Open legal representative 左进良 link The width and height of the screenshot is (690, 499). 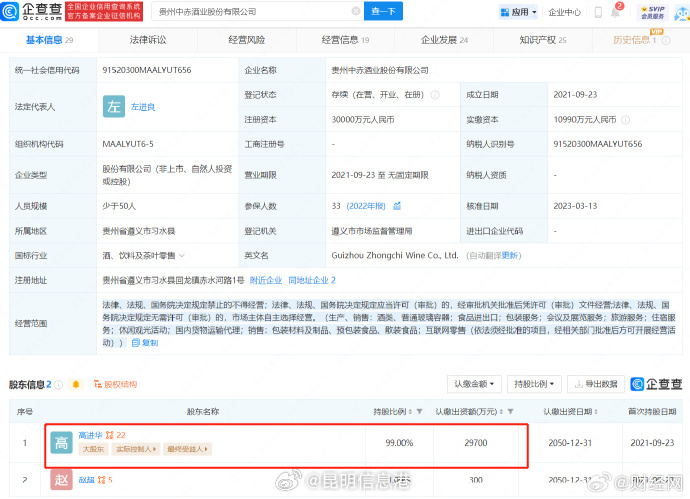click(x=143, y=107)
